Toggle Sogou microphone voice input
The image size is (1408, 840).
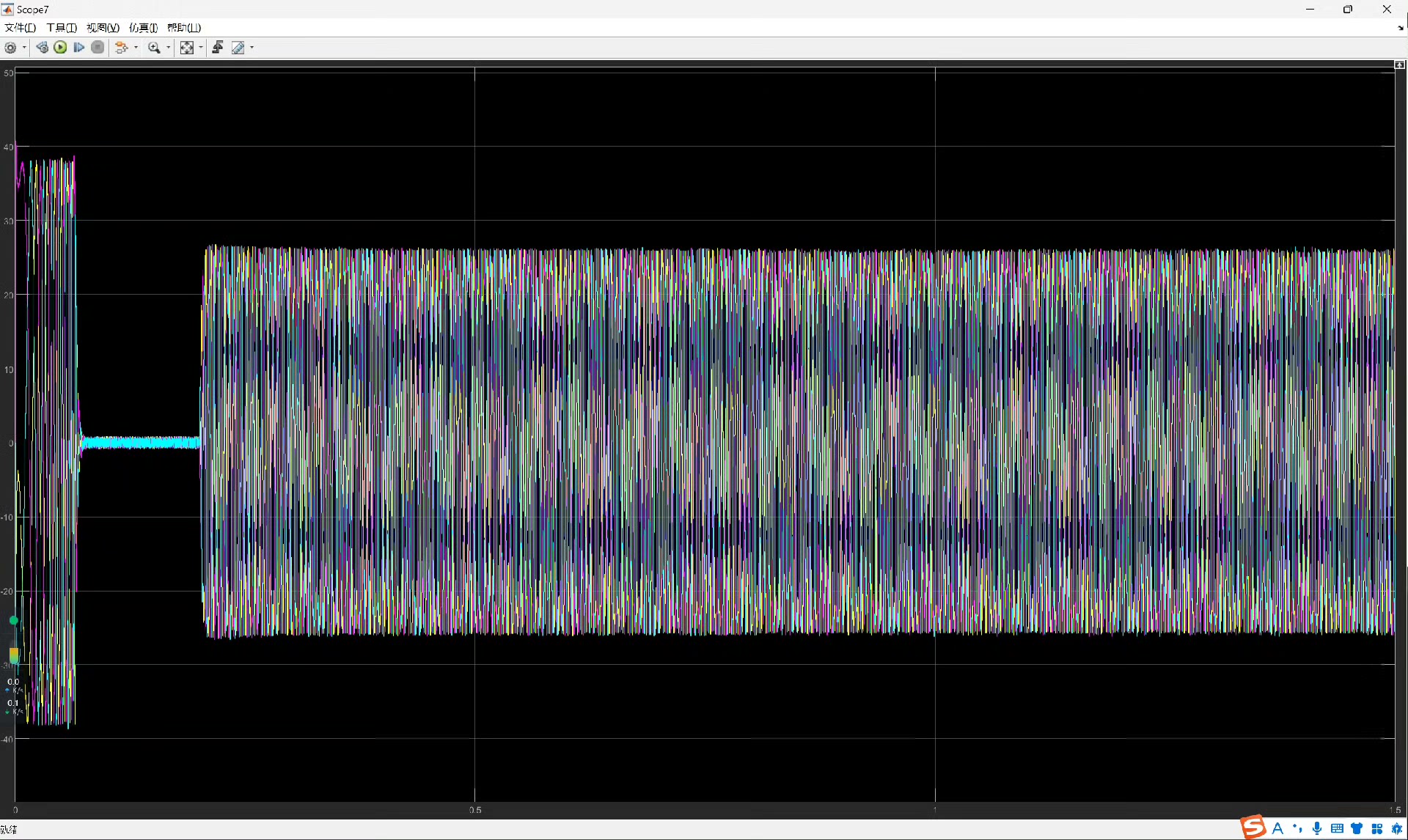1317,828
